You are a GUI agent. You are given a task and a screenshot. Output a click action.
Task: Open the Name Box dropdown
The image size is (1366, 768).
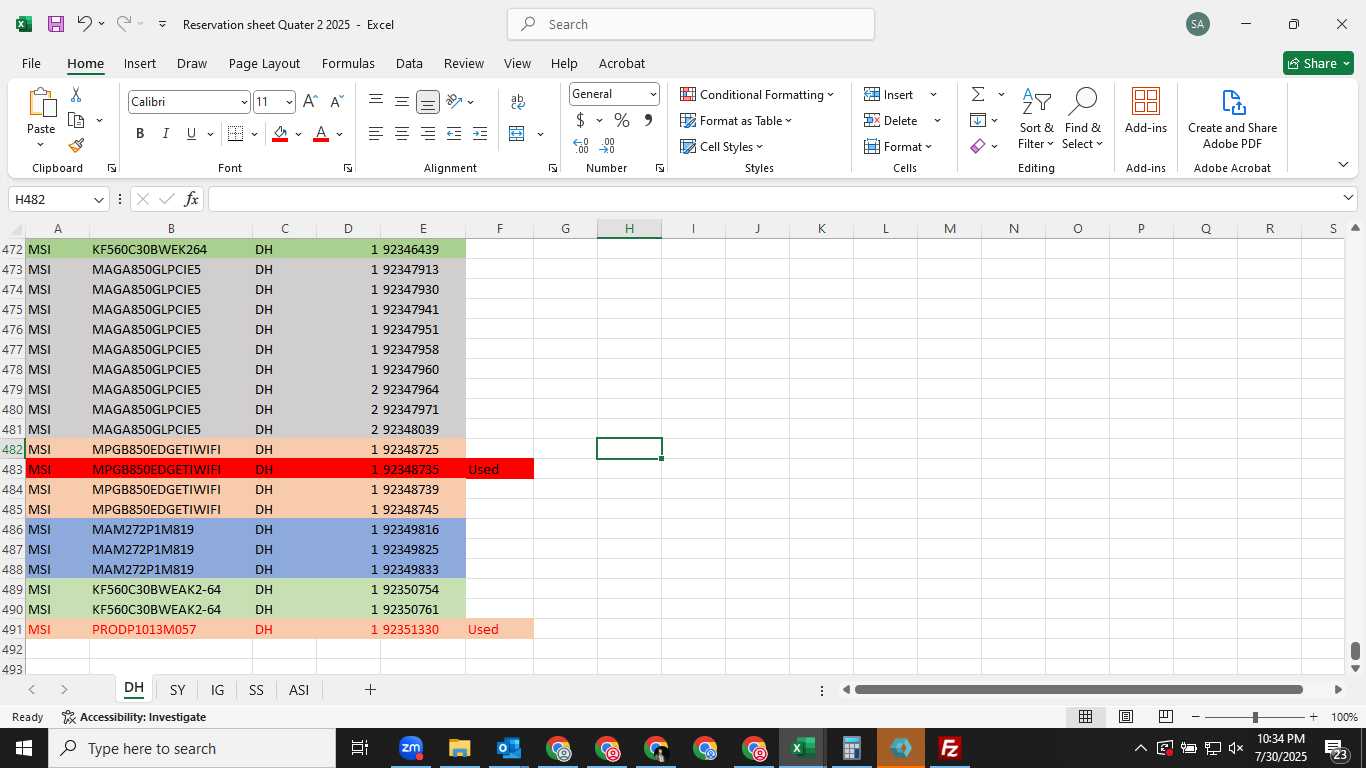coord(98,199)
